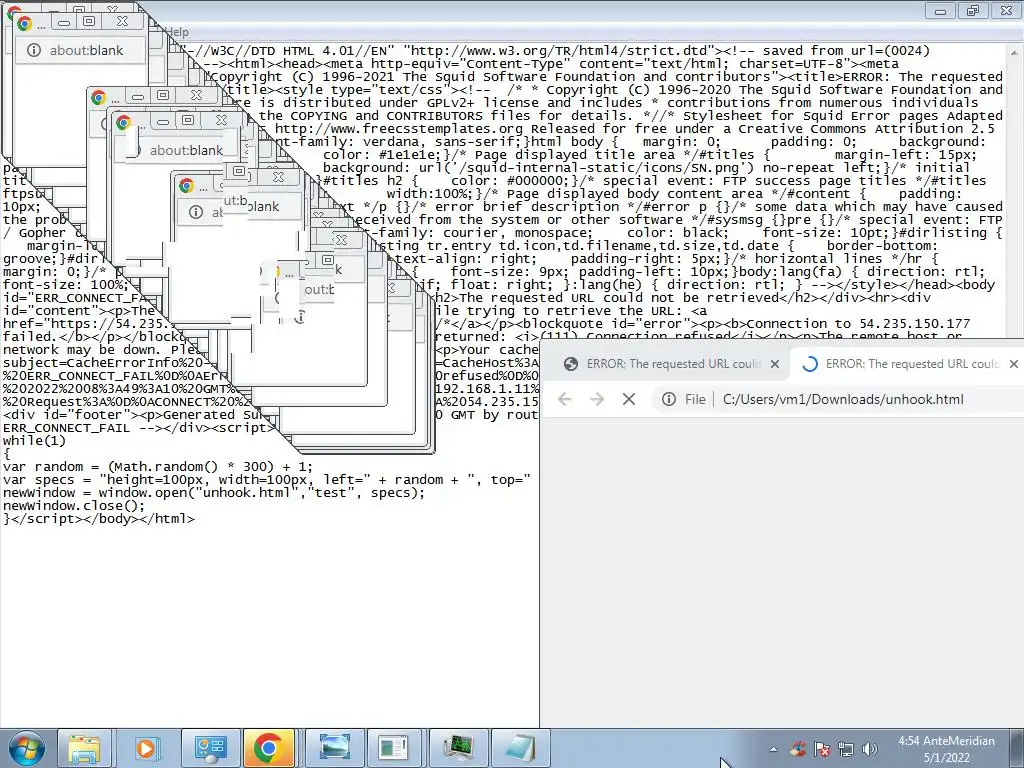1024x768 pixels.
Task: Click info icon in the top-left about:blank popup
Action: (34, 50)
